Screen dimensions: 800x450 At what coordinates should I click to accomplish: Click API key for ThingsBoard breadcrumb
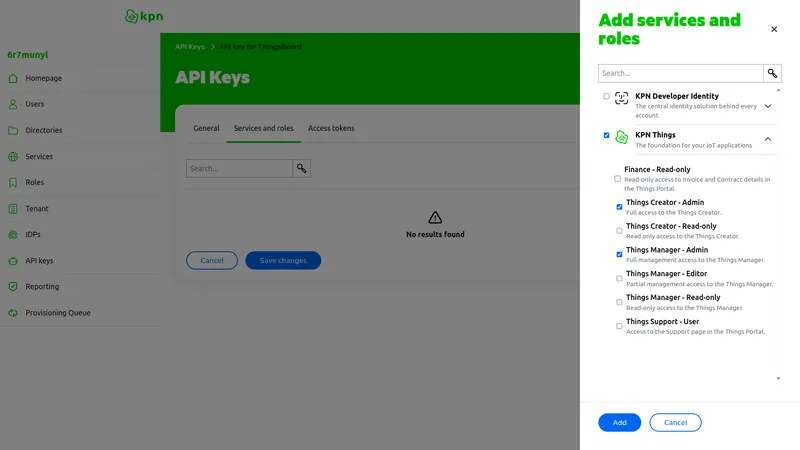tap(260, 47)
